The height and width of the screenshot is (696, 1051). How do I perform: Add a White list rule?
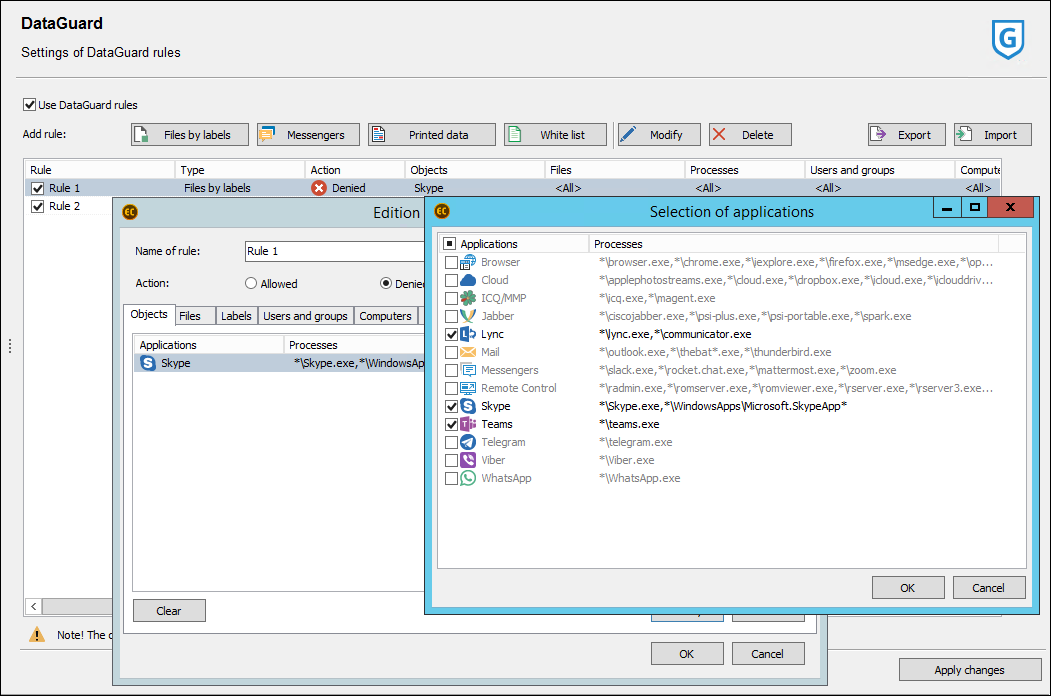555,135
